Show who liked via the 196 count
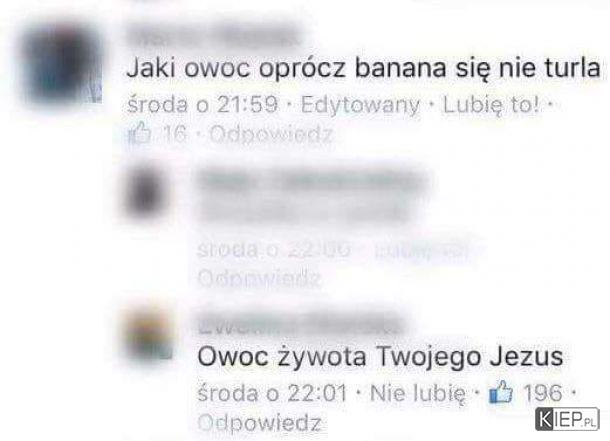610x441 pixels. 543,393
